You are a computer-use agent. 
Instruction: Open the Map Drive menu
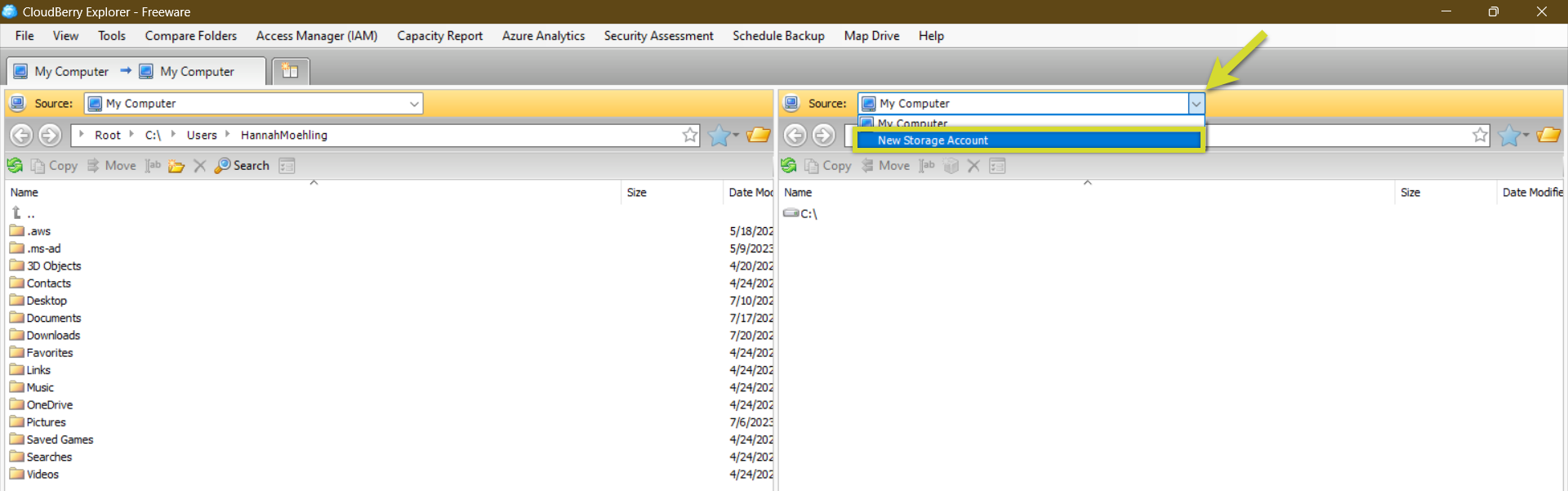872,36
